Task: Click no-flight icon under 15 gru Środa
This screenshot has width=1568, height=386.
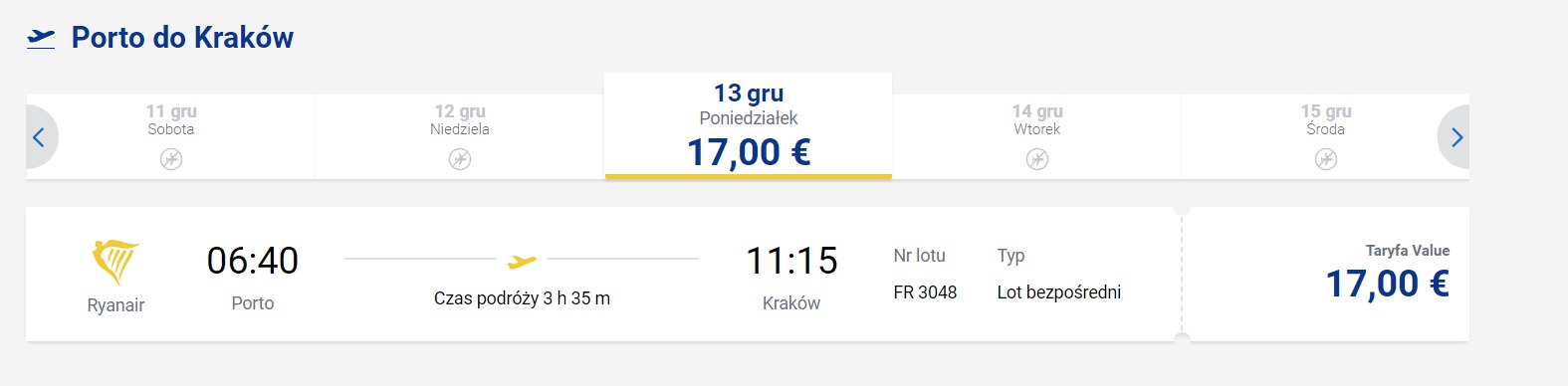Action: (1326, 159)
